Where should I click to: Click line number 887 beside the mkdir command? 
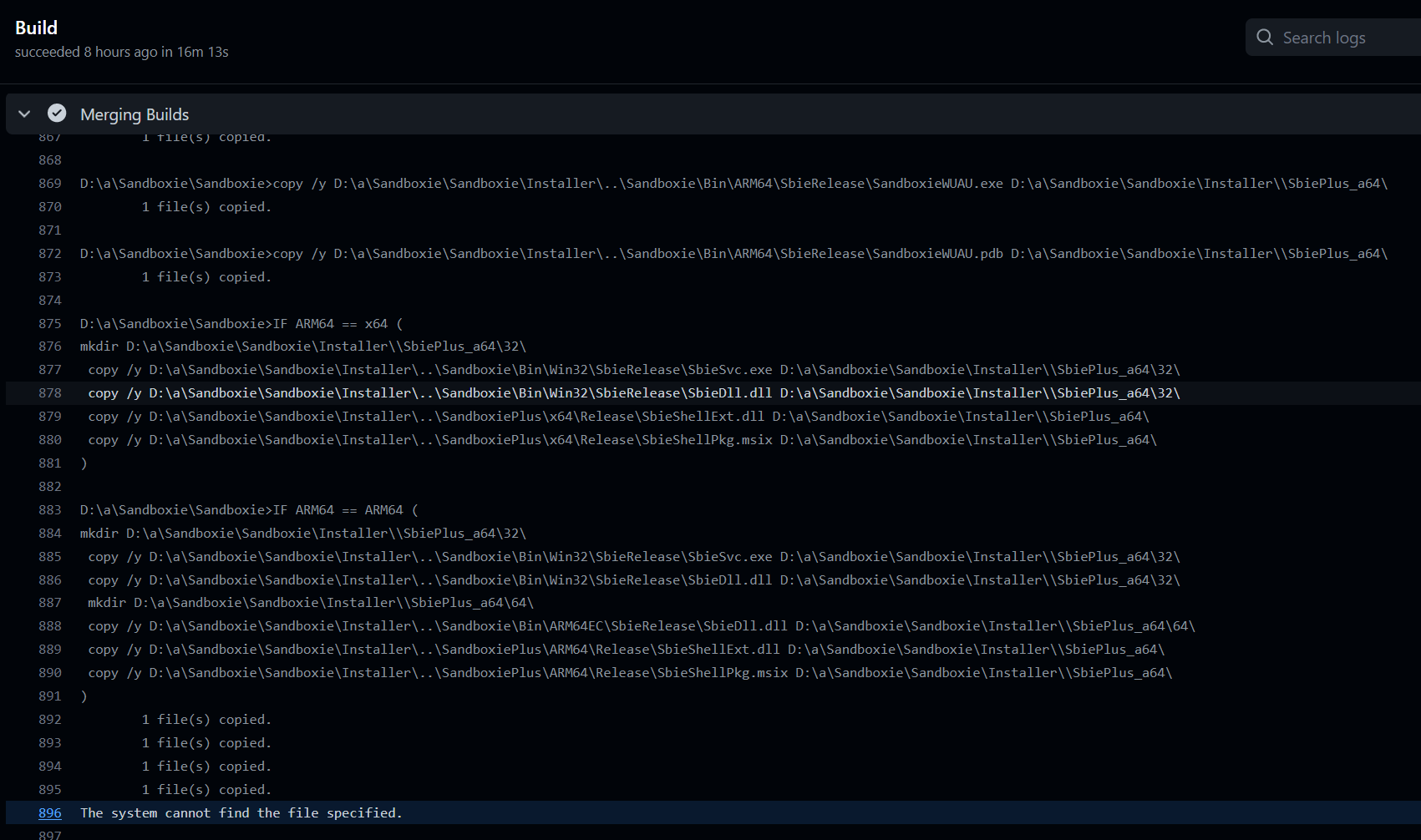[x=49, y=602]
